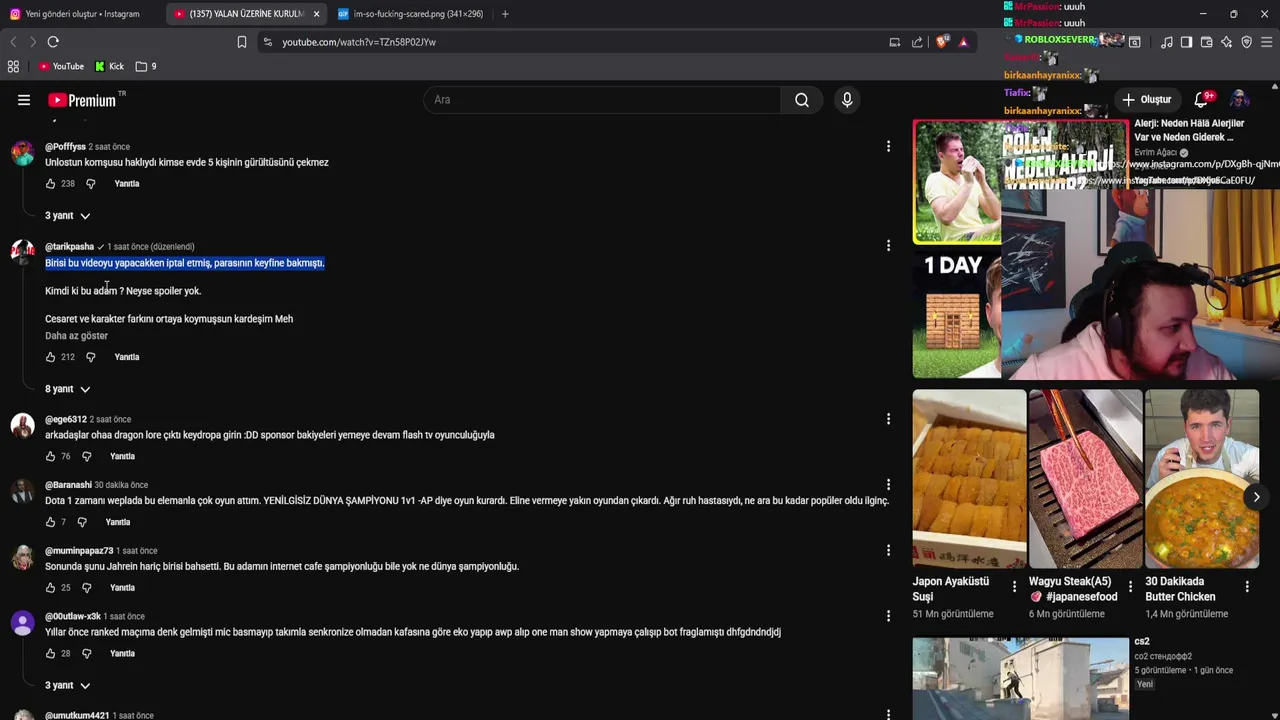
Task: Reply via Yanıtla on @Baranashi comment
Action: [118, 522]
